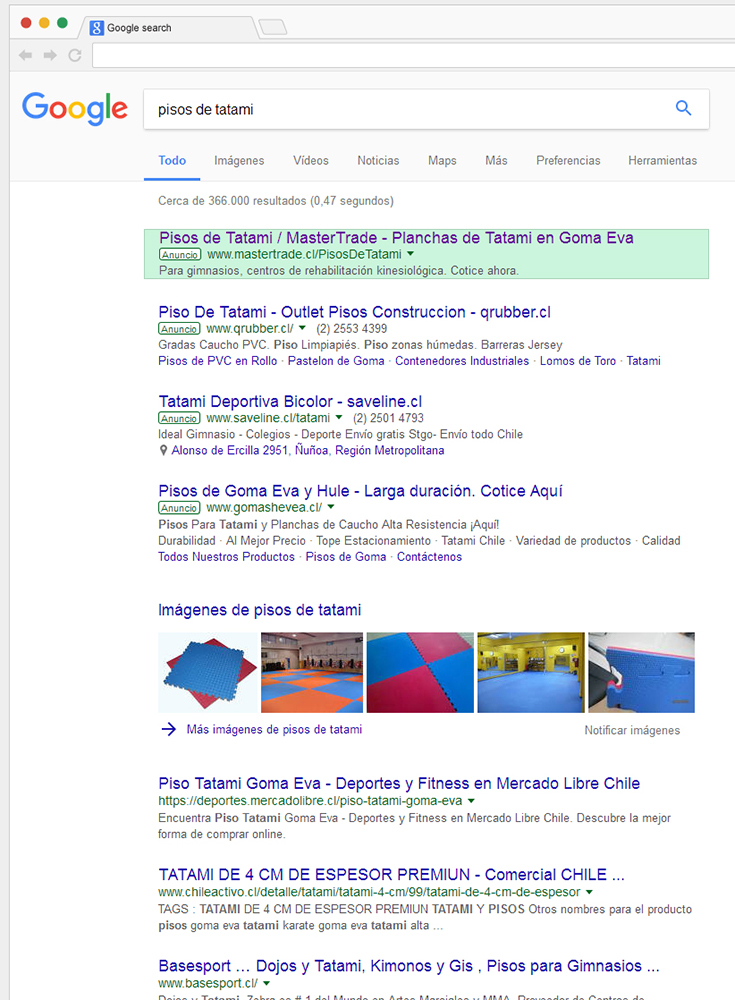Click the Anuncio badge on the MasterTrade ad
735x1000 pixels.
pos(180,254)
